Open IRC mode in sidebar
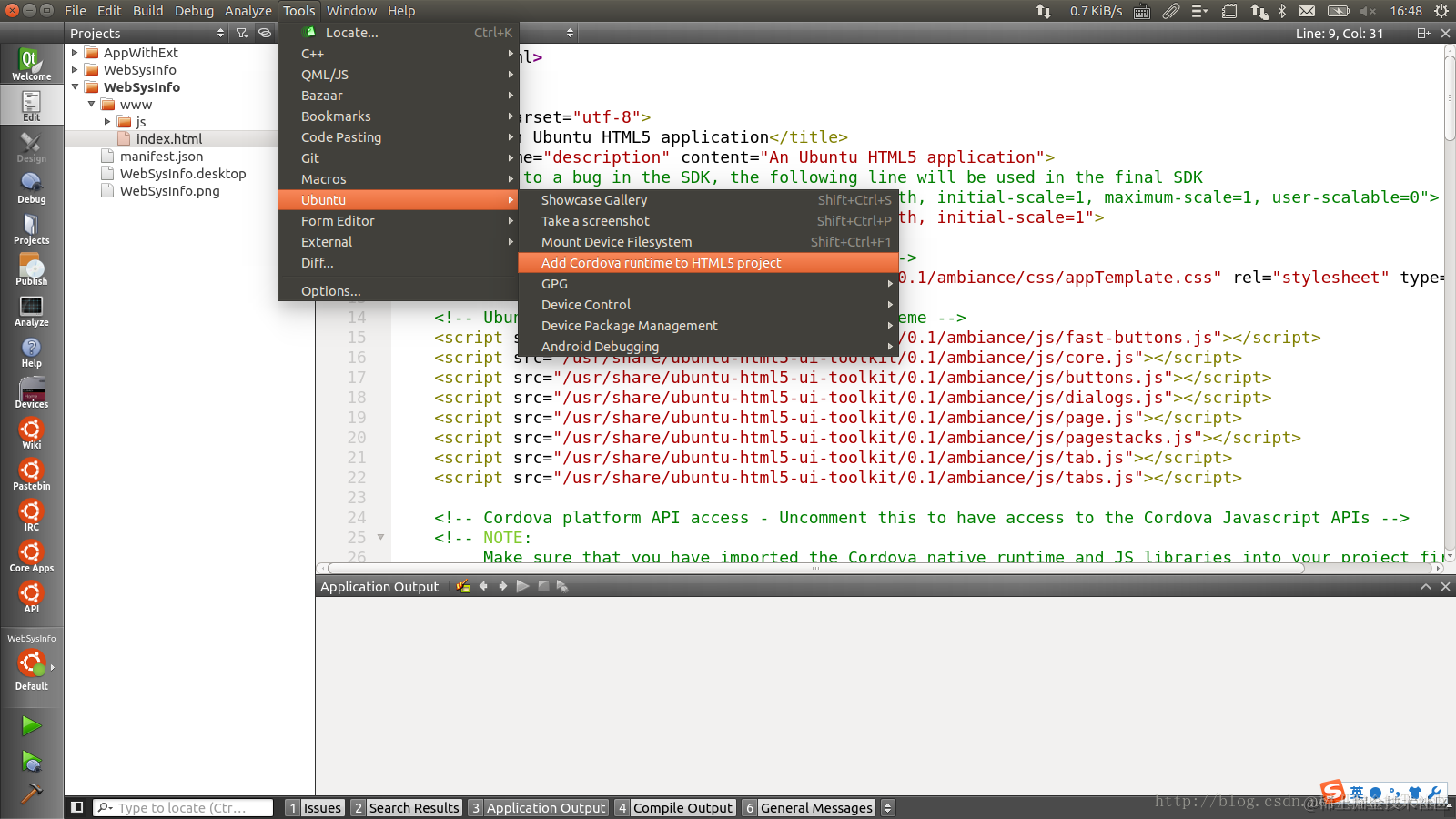The width and height of the screenshot is (1456, 819). pos(32,515)
